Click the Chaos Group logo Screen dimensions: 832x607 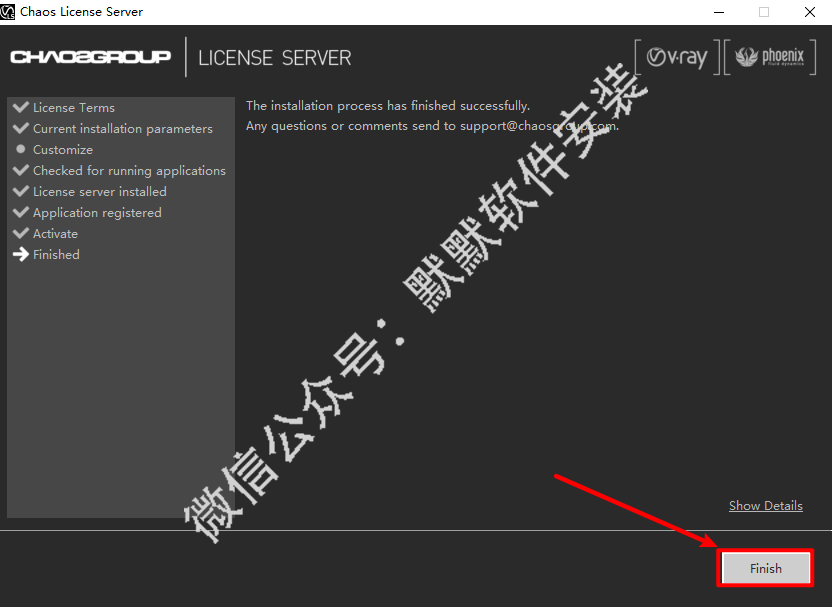(x=91, y=57)
